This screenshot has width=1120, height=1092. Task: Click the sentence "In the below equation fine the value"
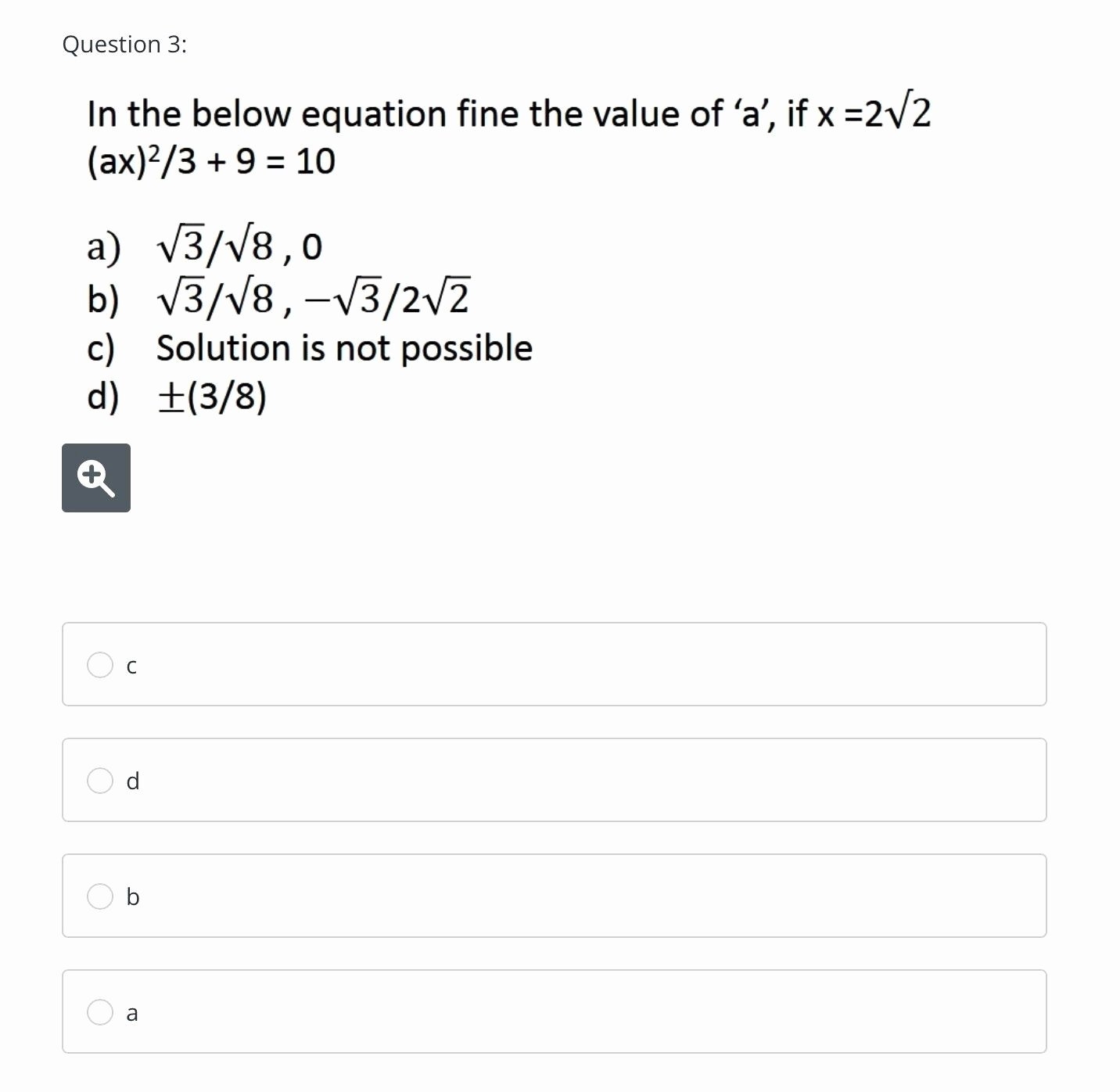click(x=391, y=114)
